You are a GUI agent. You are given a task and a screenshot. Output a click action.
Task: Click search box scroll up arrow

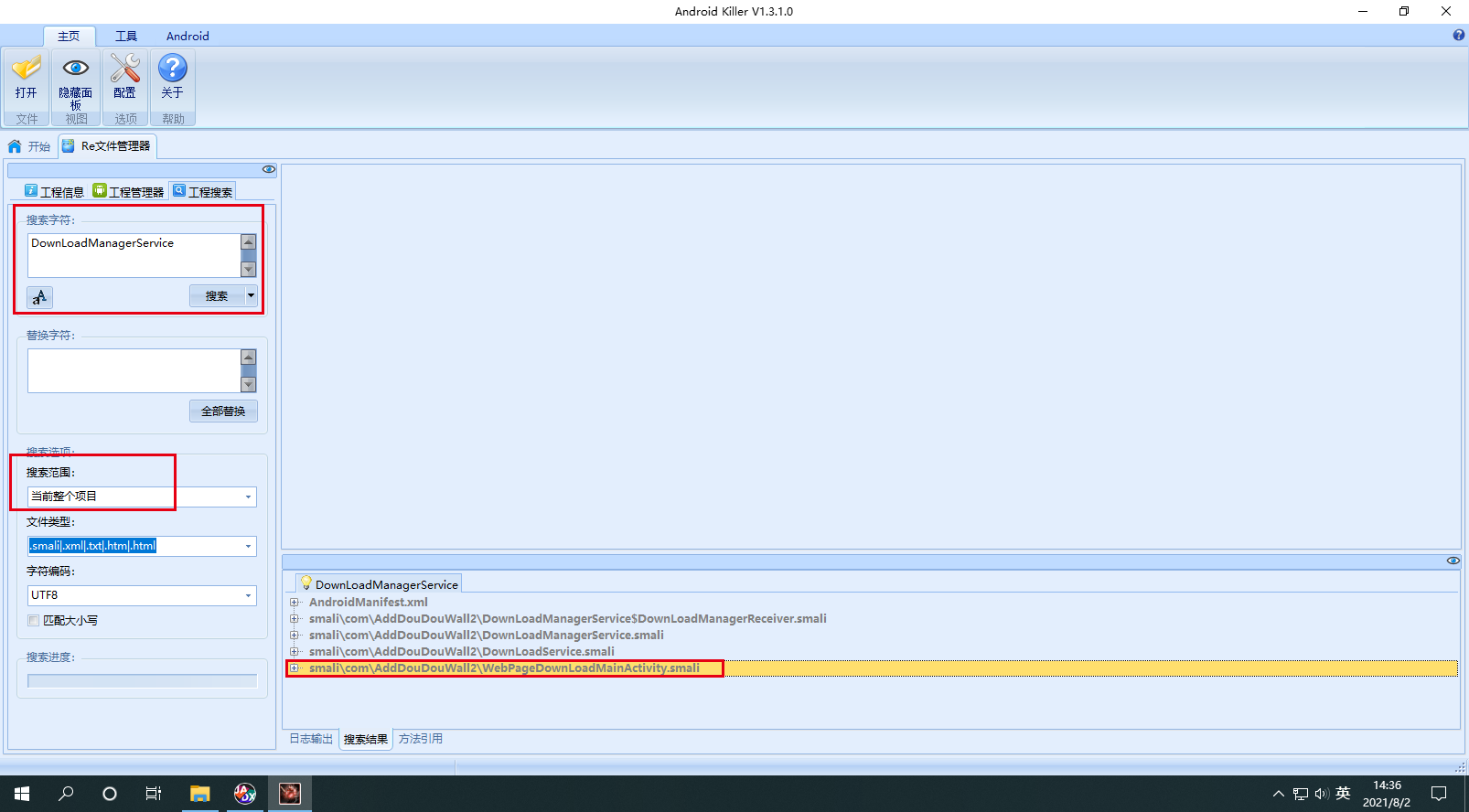248,241
